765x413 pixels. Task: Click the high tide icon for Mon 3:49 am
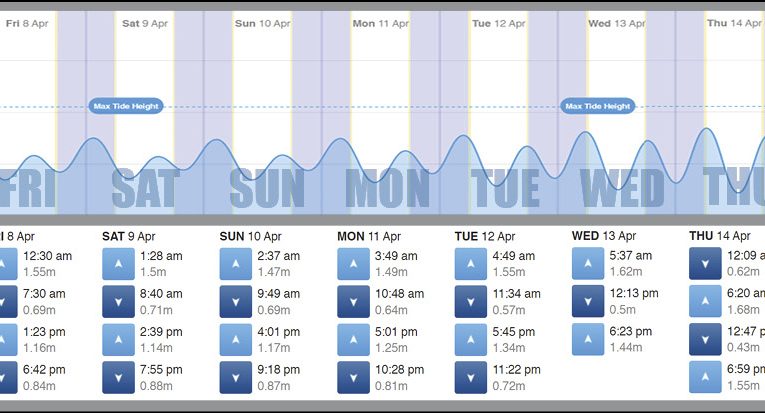tap(353, 264)
